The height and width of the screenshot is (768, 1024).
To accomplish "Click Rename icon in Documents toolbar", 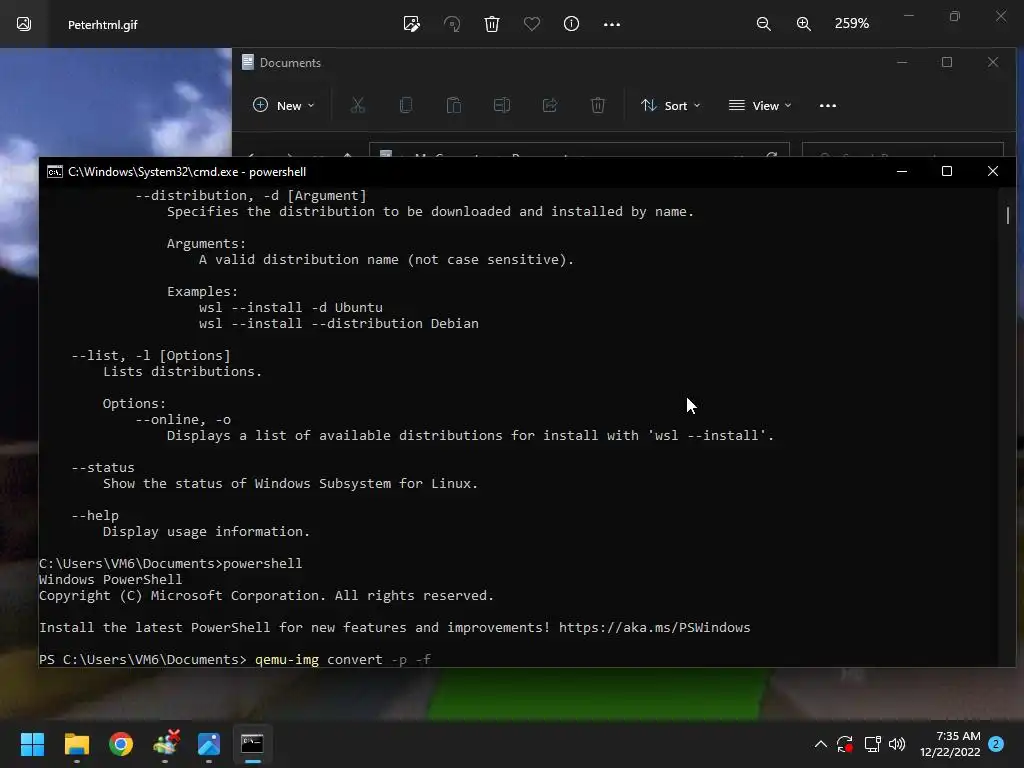I will pos(502,105).
